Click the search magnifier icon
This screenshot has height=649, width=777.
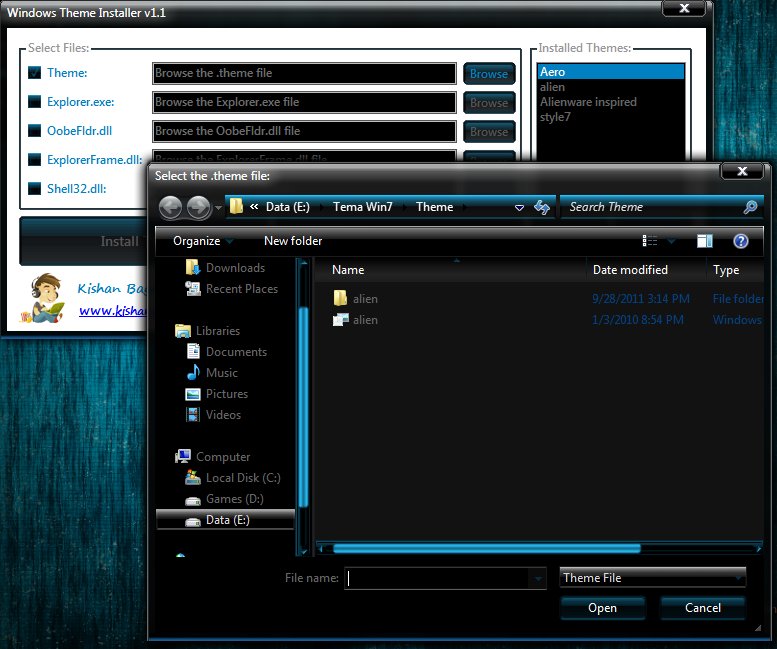point(750,207)
